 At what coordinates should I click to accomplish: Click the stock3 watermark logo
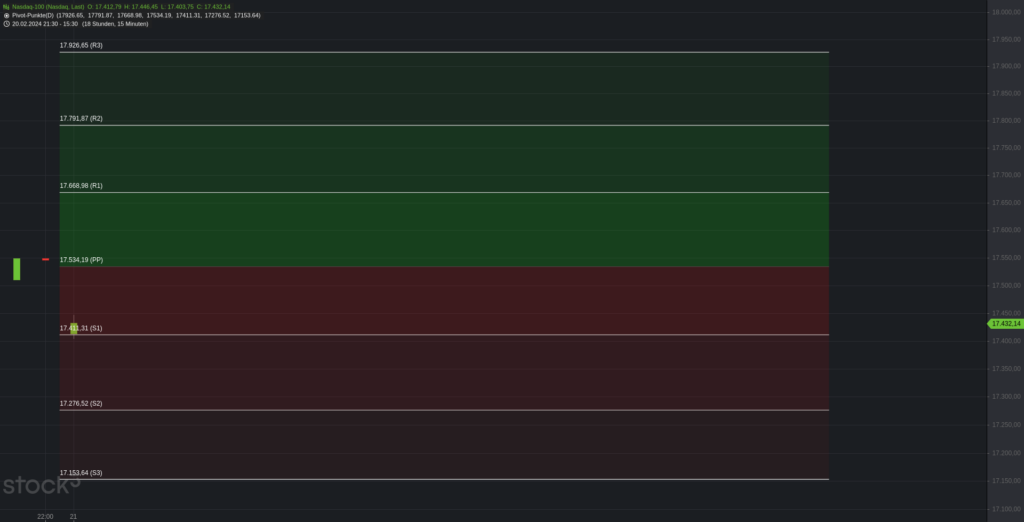41,484
